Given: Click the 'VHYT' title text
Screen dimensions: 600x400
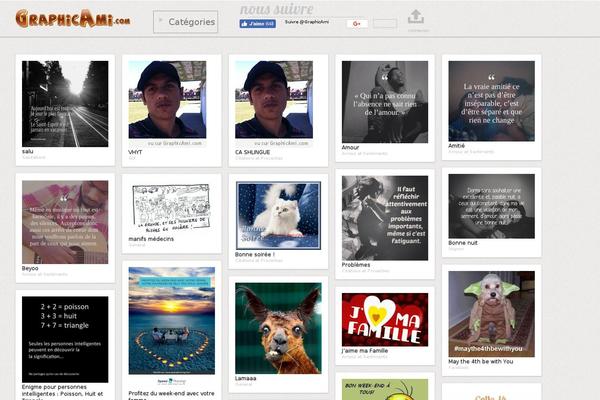Looking at the screenshot, I should coord(135,152).
